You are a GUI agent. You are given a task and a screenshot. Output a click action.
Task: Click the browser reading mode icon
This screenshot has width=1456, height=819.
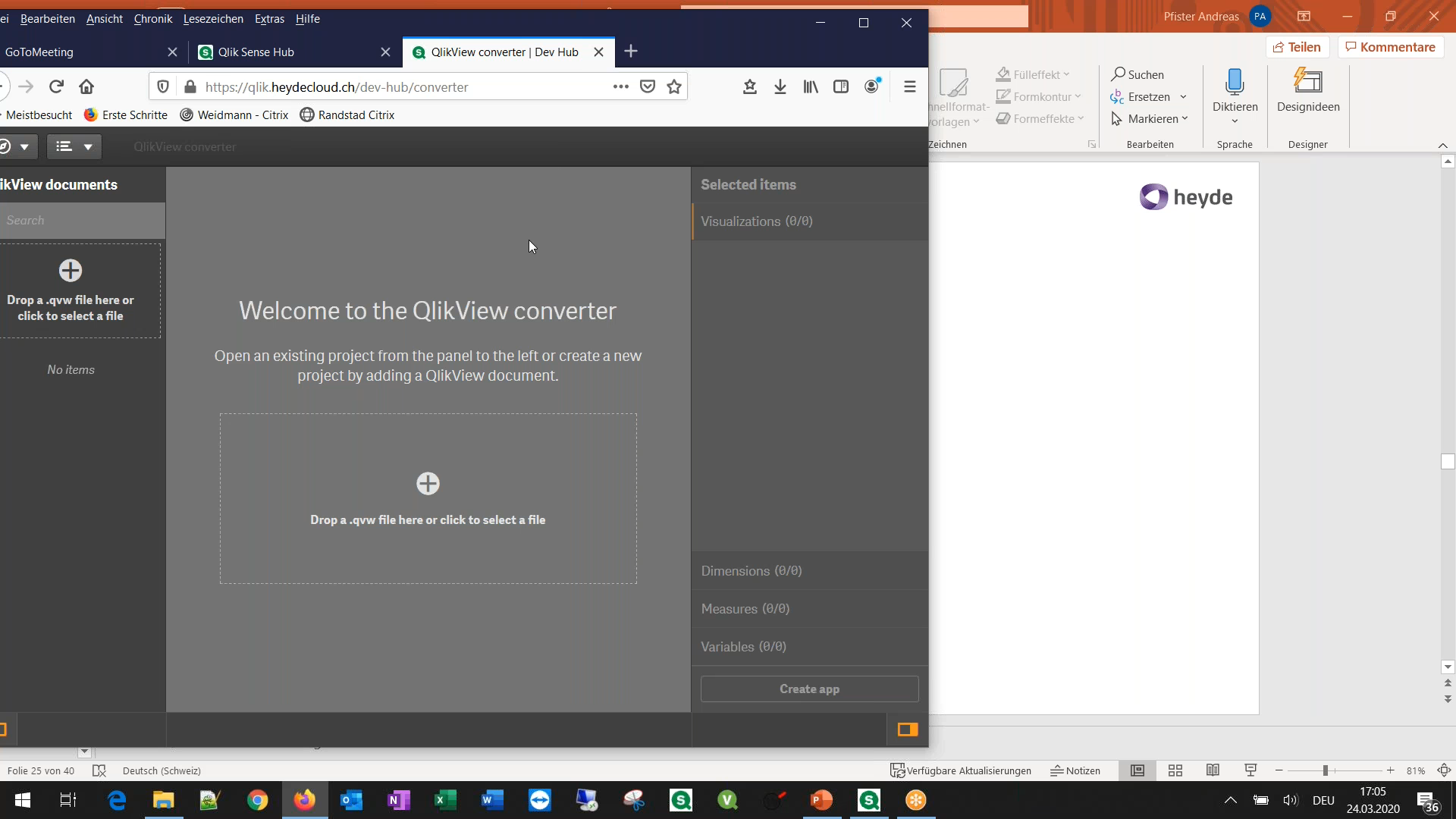pos(840,87)
